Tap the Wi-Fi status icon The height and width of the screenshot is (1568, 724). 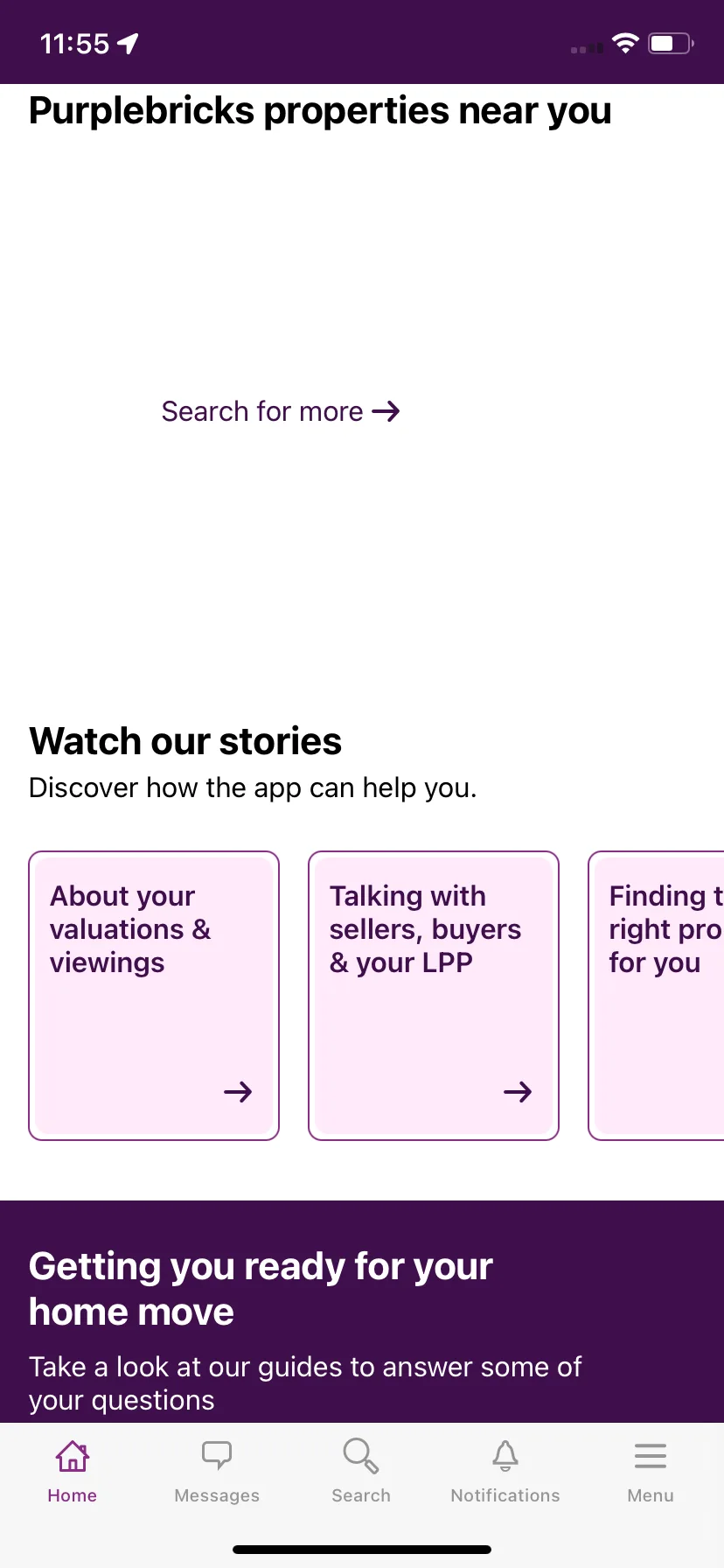tap(625, 43)
